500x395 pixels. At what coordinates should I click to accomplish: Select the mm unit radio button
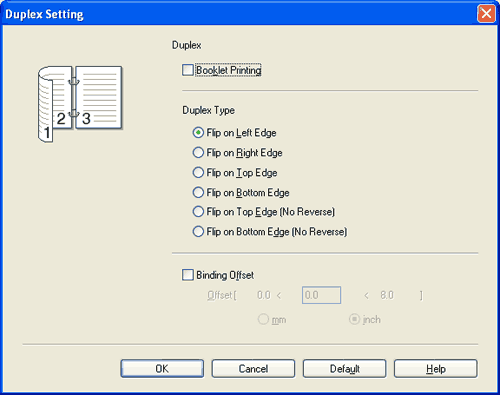point(263,319)
